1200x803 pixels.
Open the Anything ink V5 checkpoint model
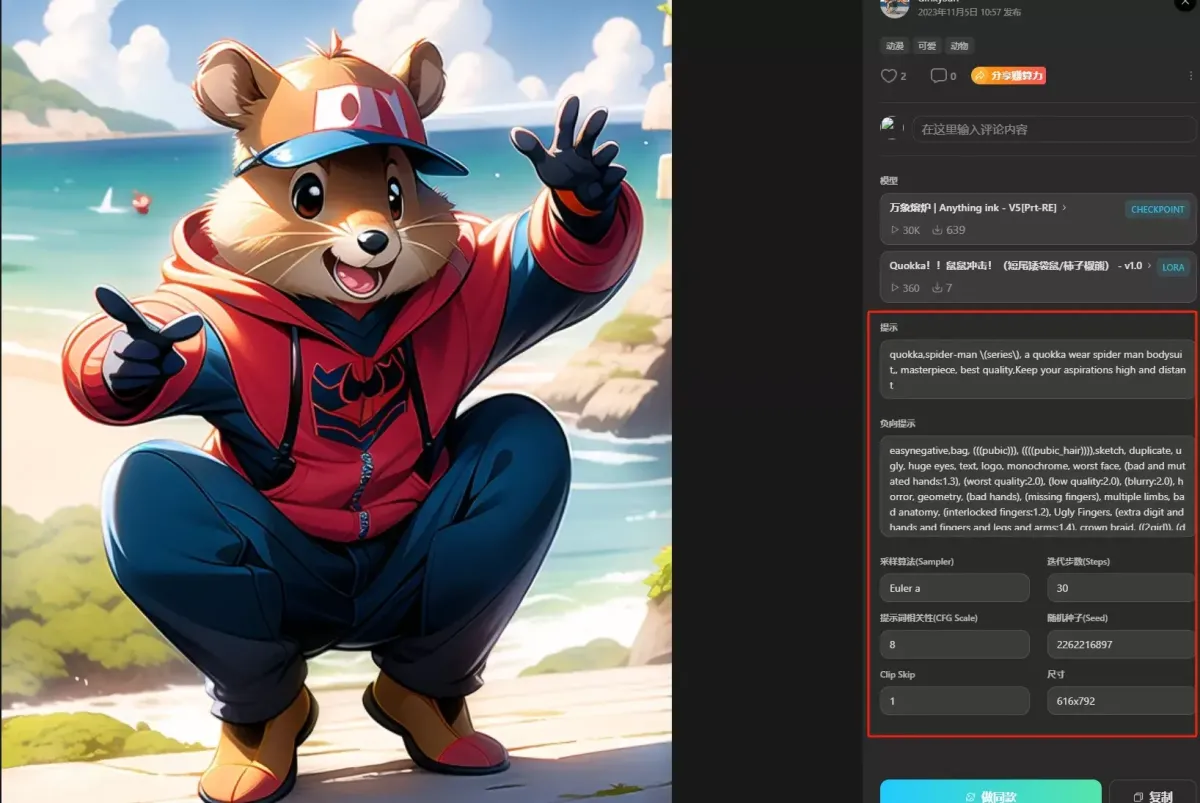click(975, 208)
